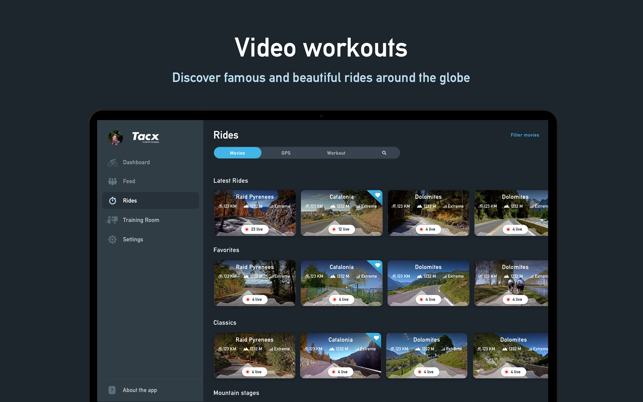Open Raid Pyrenees in Favorites

tap(255, 283)
